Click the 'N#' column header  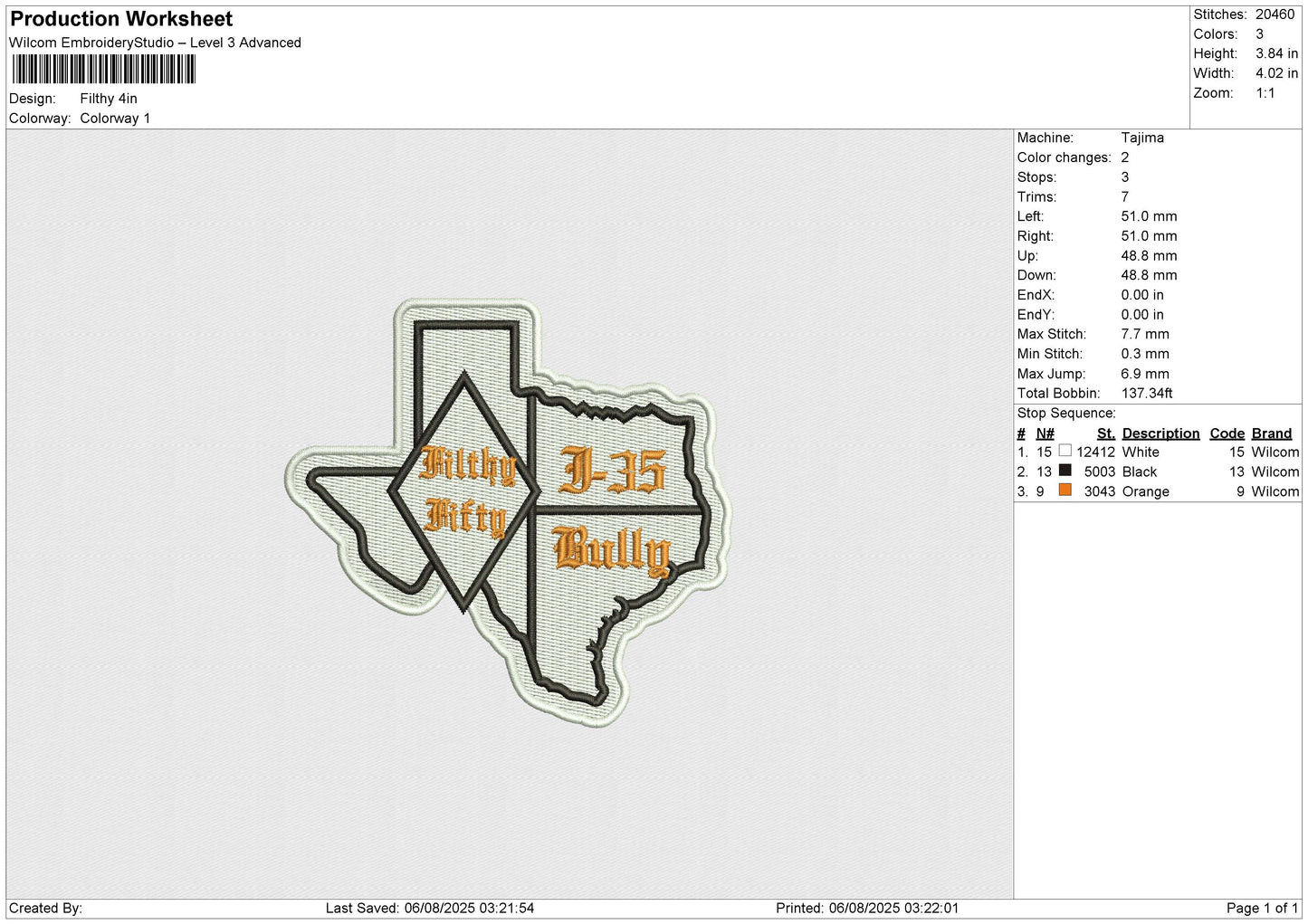[1045, 433]
